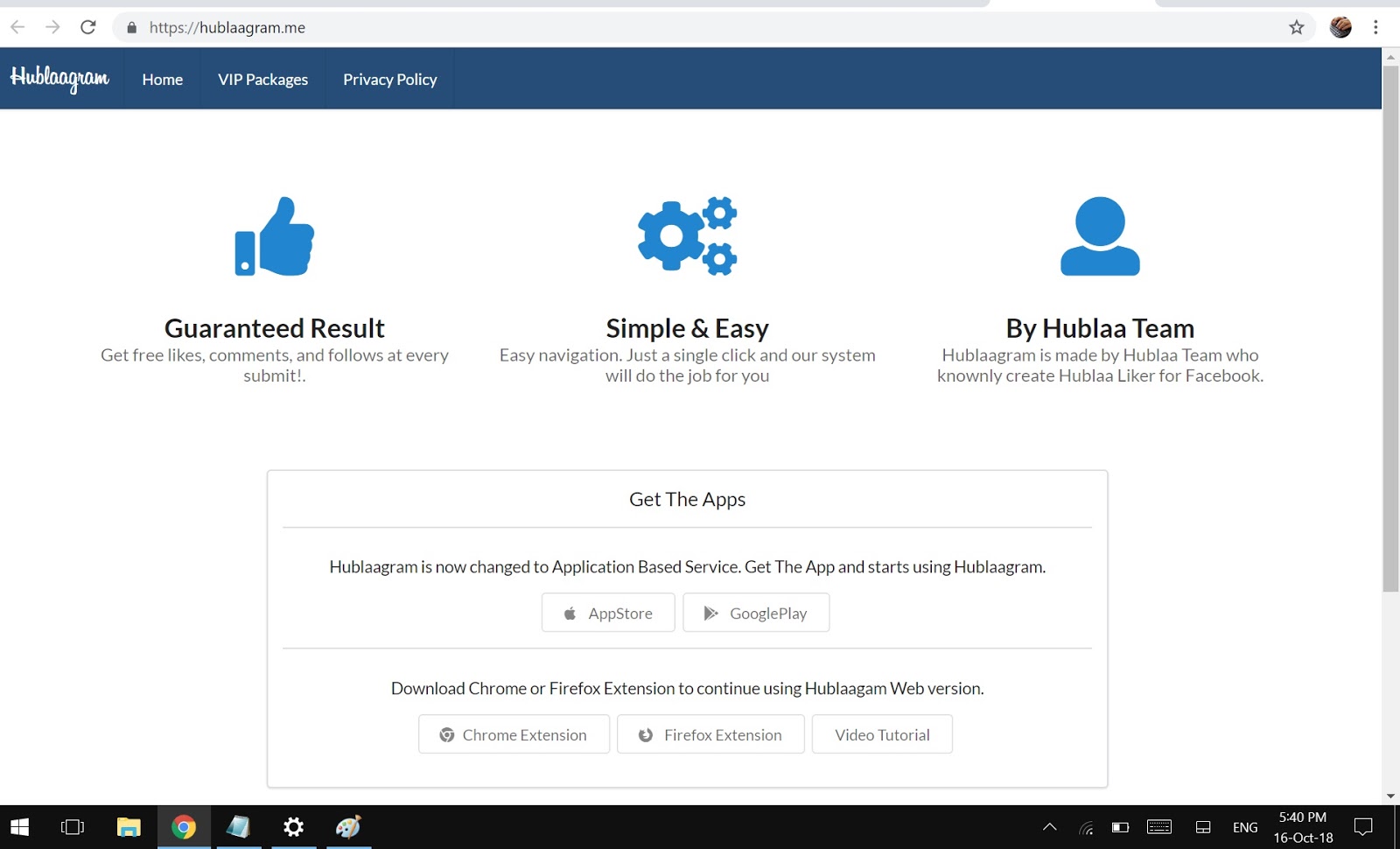This screenshot has width=1400, height=849.
Task: Open the clock showing 5:40 PM
Action: coord(1303,827)
